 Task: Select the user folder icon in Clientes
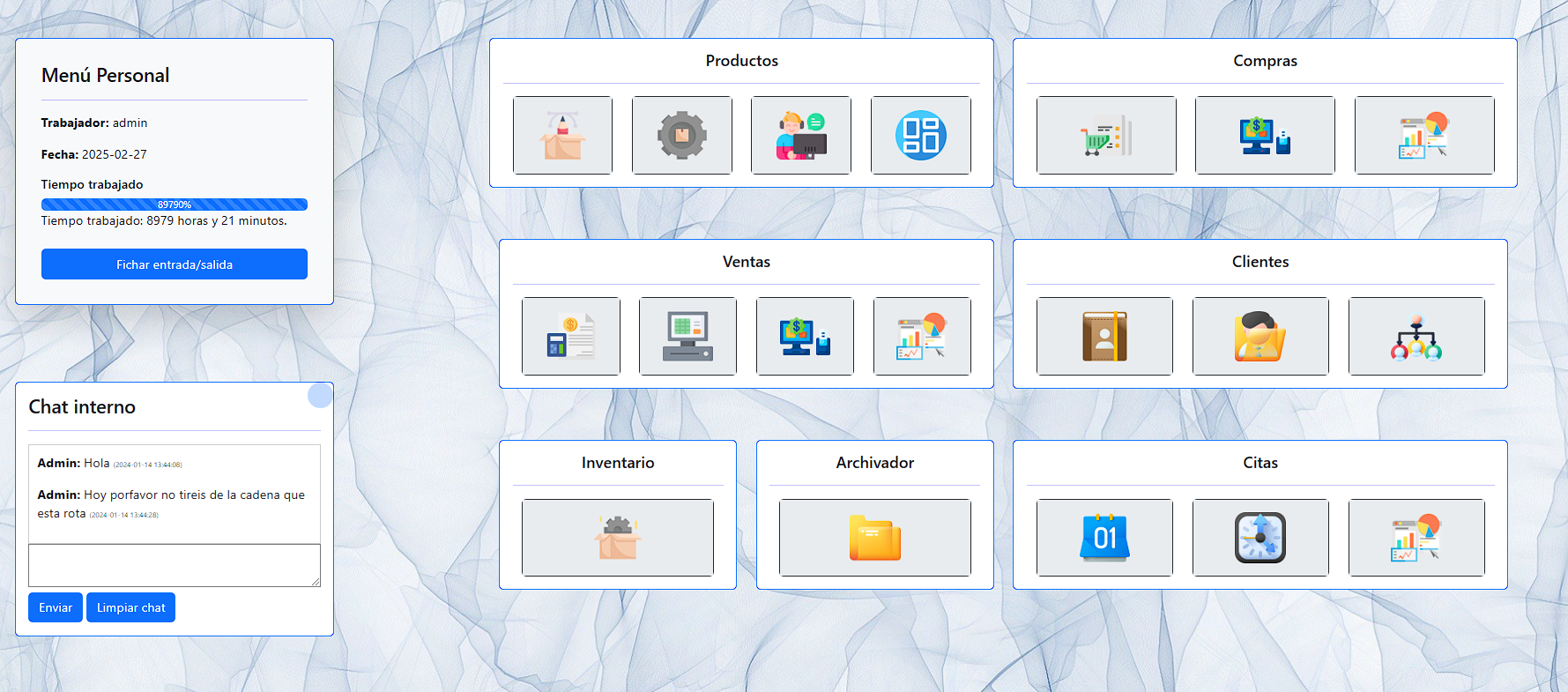pyautogui.click(x=1260, y=336)
